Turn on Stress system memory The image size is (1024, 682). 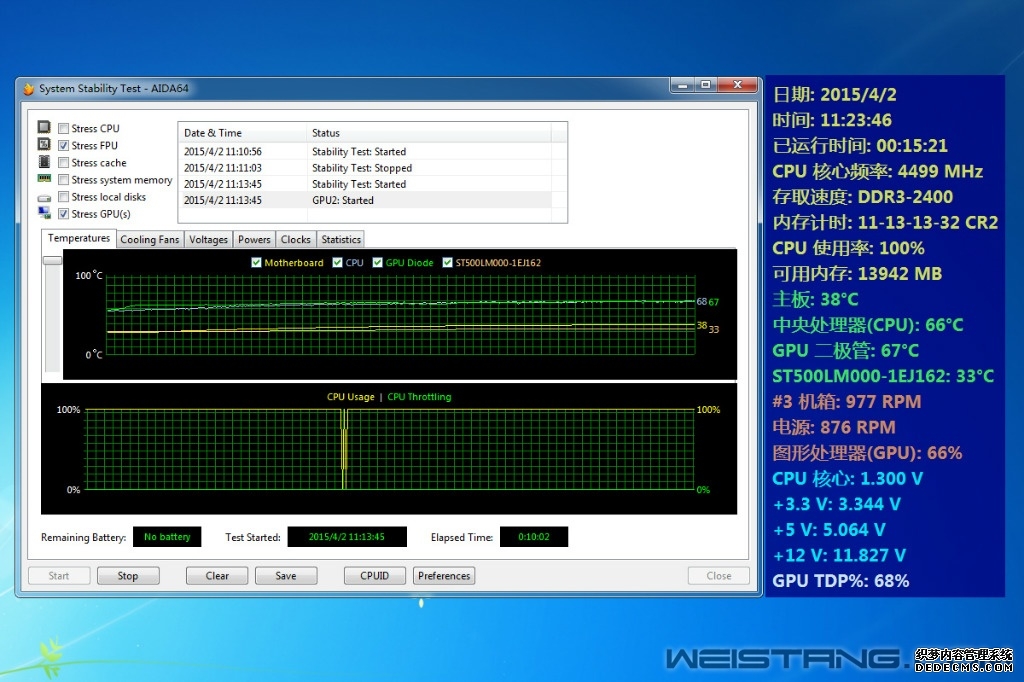tap(64, 180)
